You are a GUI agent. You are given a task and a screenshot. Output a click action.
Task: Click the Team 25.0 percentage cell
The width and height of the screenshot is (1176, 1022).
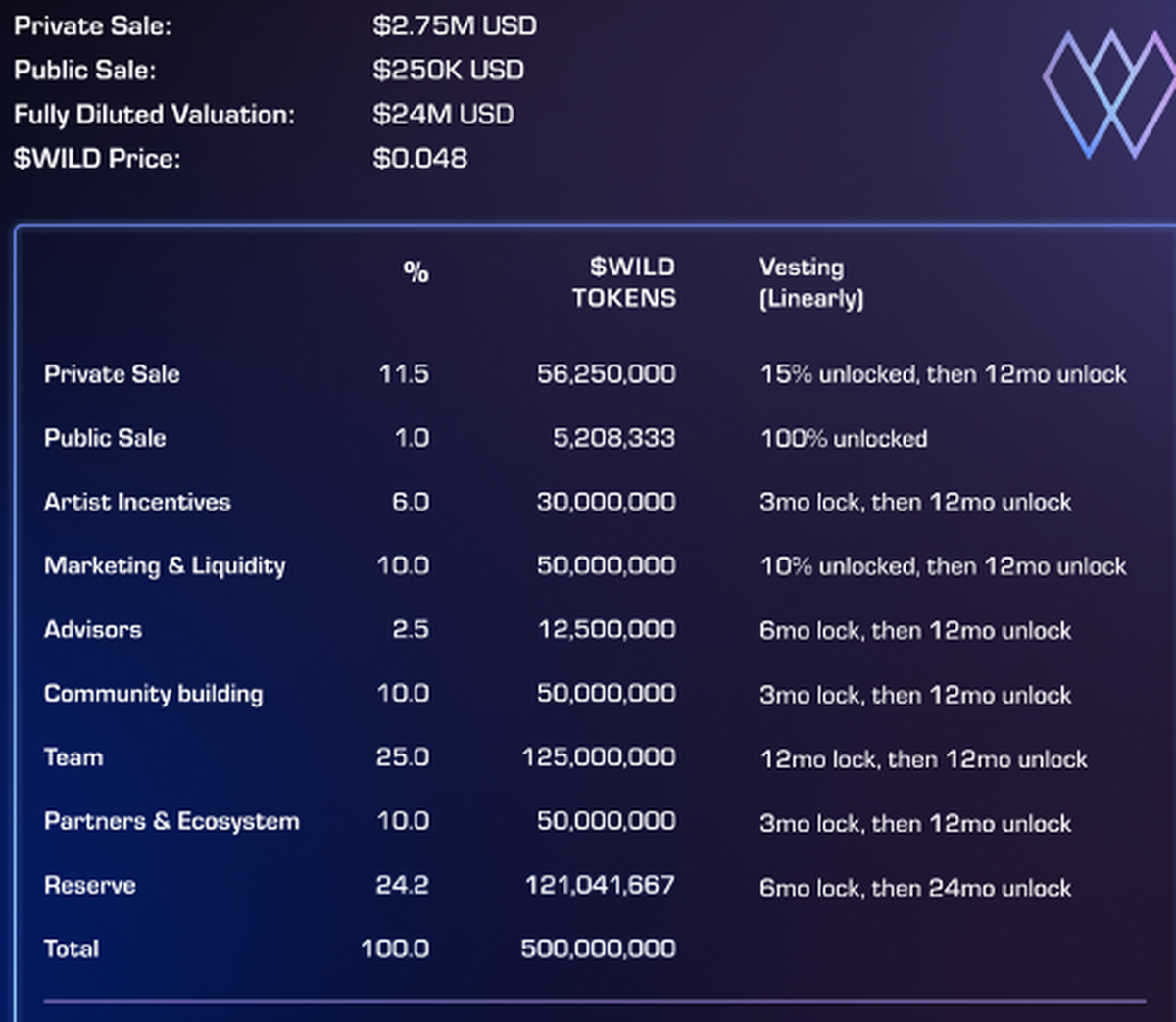[x=403, y=757]
